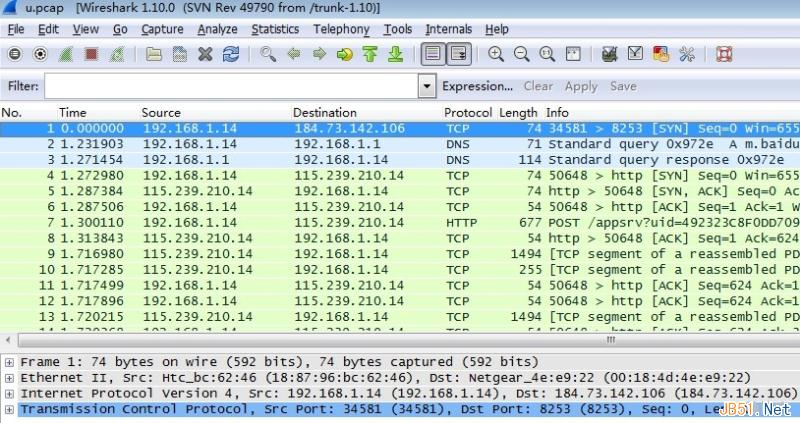Click the Clear filter button
800x423 pixels.
coord(538,86)
